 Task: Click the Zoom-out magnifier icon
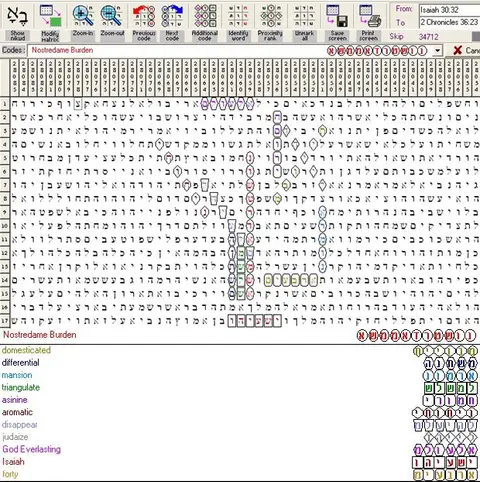112,16
